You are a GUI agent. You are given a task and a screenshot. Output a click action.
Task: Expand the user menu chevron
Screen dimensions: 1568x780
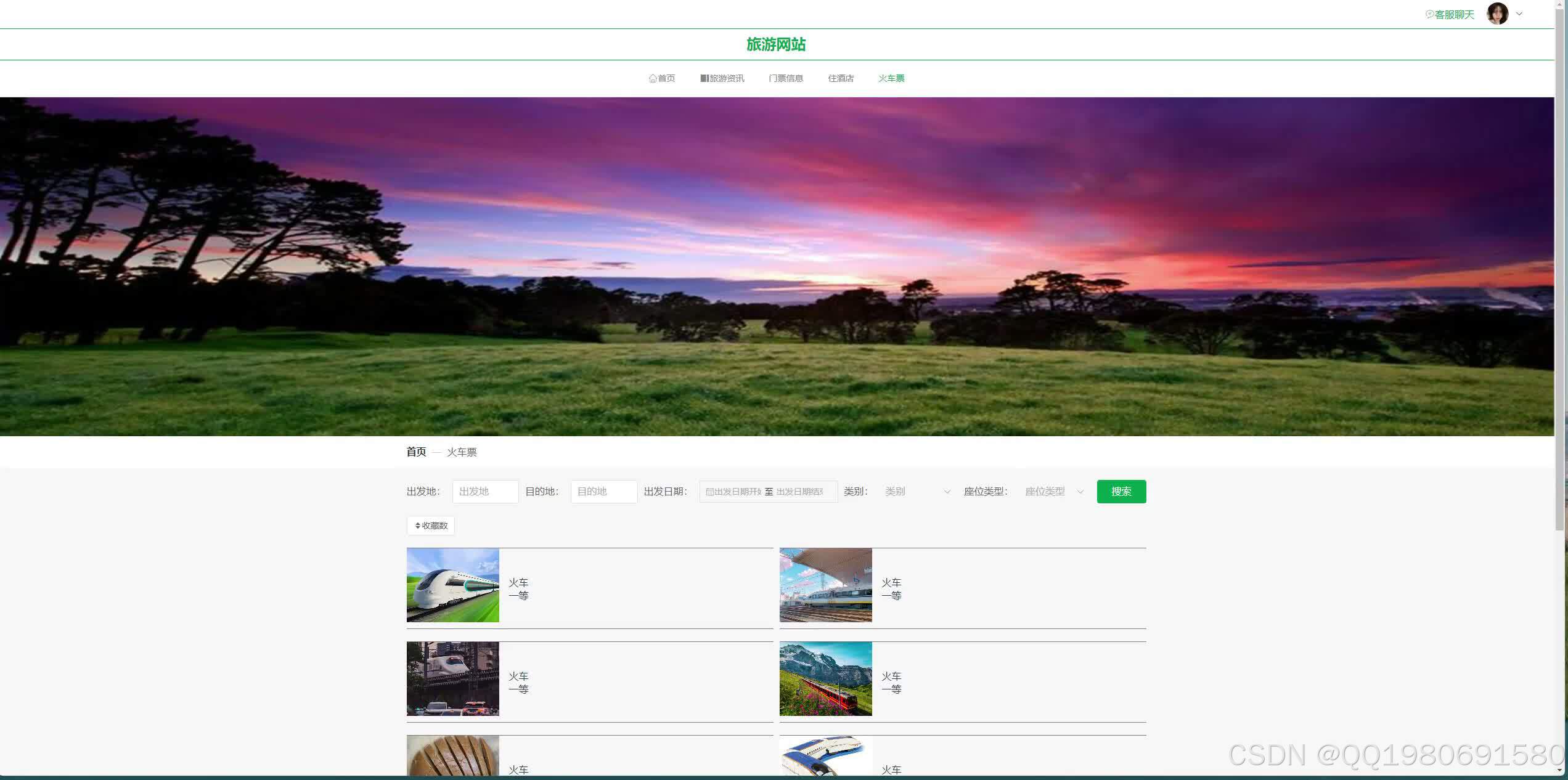[1519, 14]
